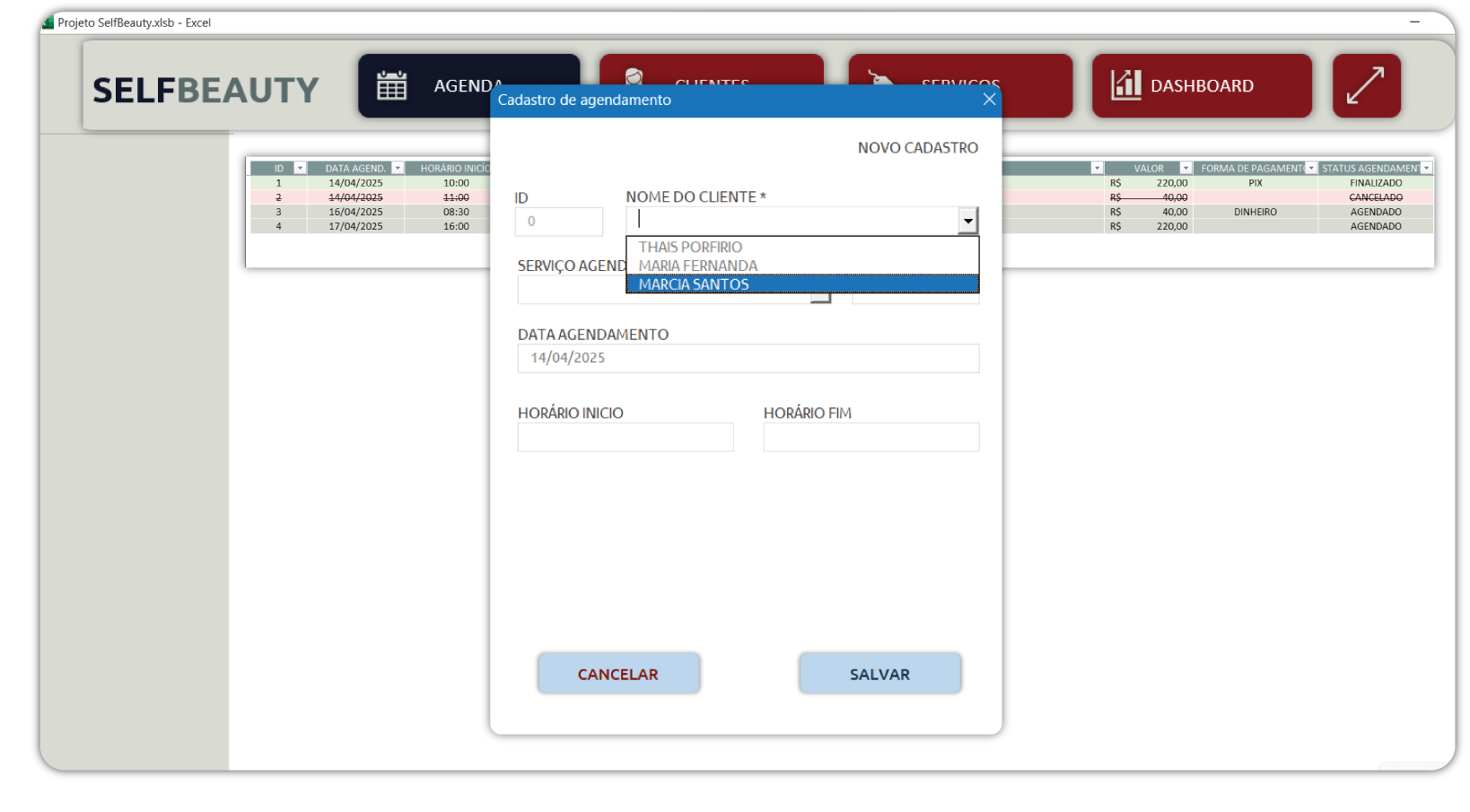Focus the Horário Inicio input field

click(x=625, y=437)
